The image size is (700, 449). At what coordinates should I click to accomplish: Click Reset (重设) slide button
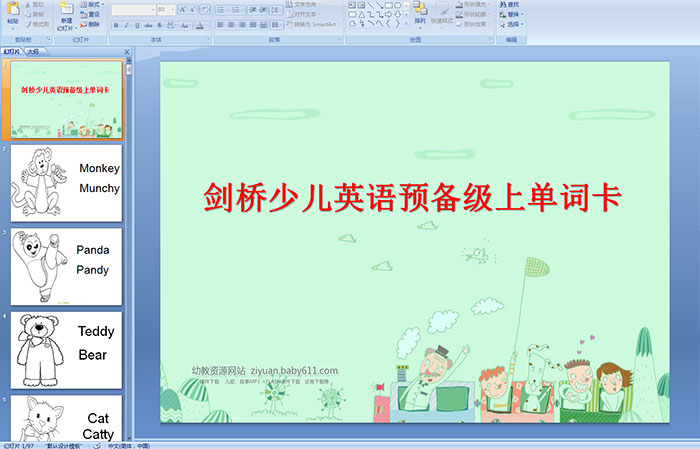tap(90, 14)
